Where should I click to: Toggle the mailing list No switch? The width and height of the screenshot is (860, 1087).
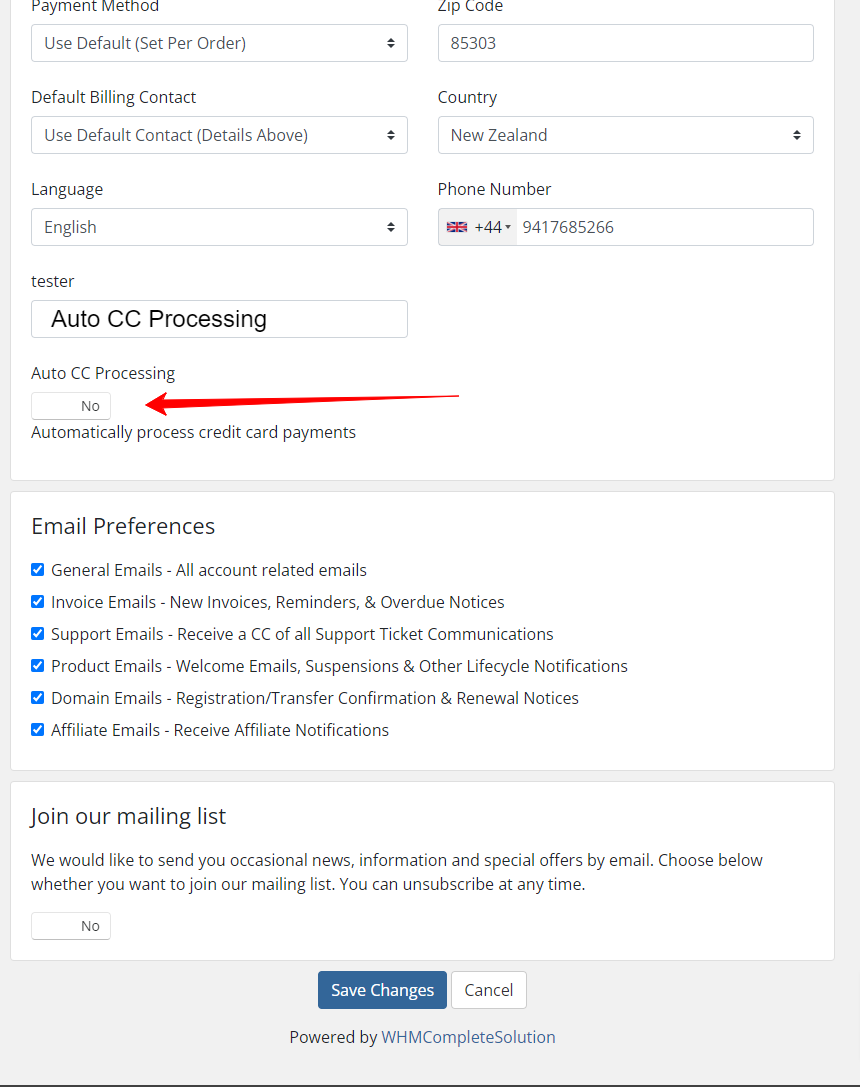tap(71, 926)
